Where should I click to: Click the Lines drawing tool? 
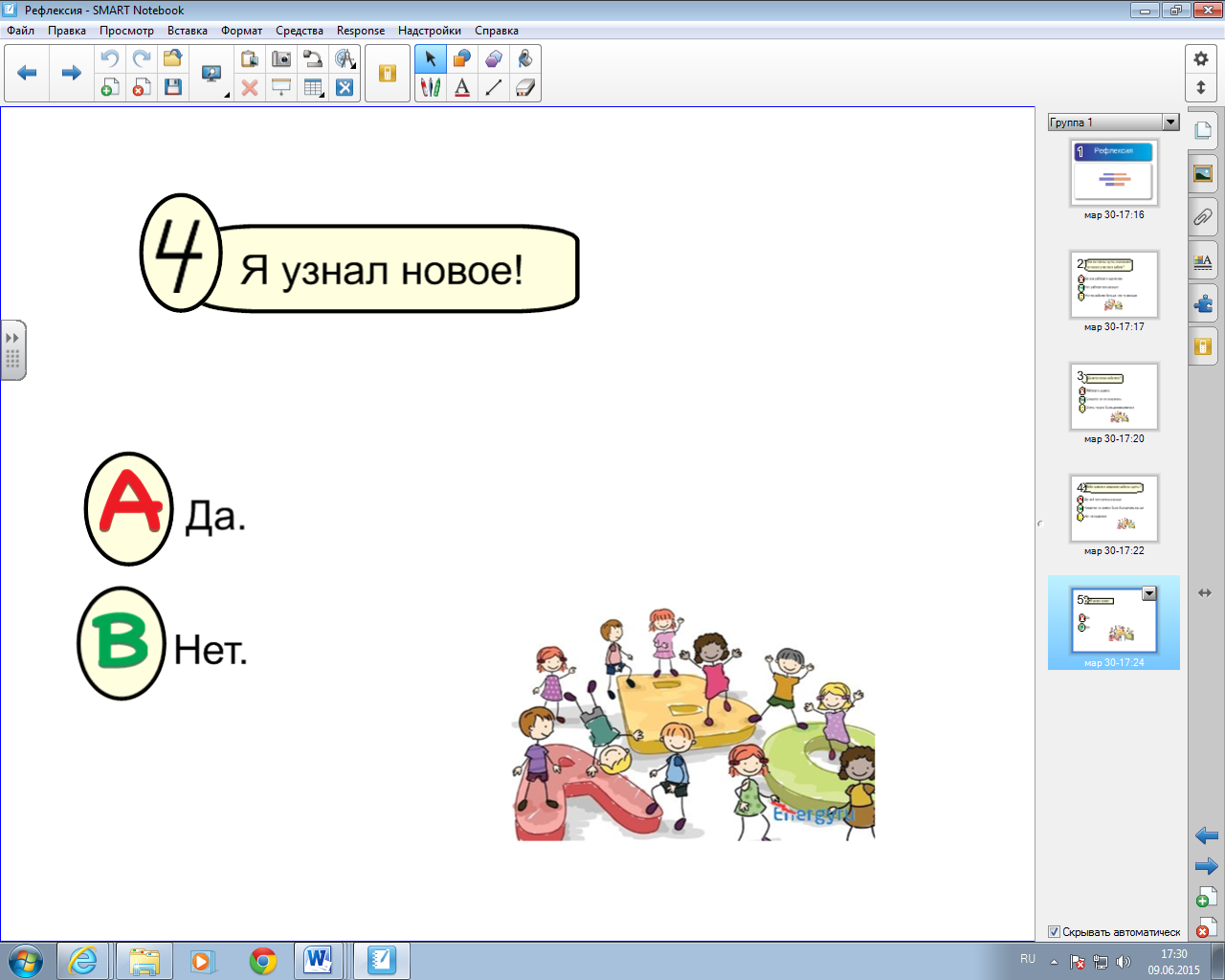pyautogui.click(x=494, y=88)
